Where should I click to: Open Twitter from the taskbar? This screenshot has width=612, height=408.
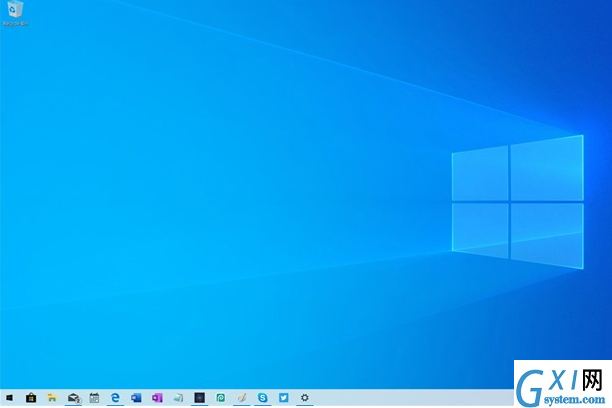(x=284, y=398)
